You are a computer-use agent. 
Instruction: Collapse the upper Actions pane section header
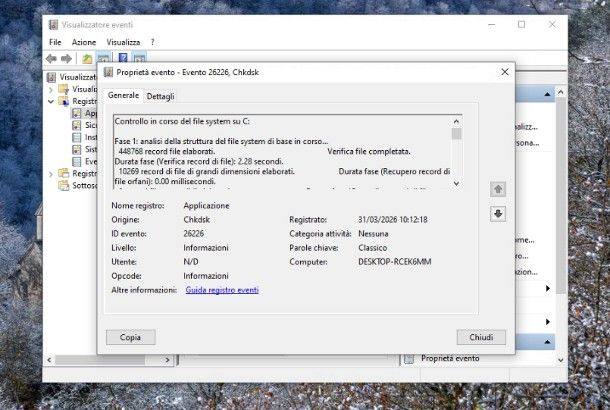coord(547,94)
